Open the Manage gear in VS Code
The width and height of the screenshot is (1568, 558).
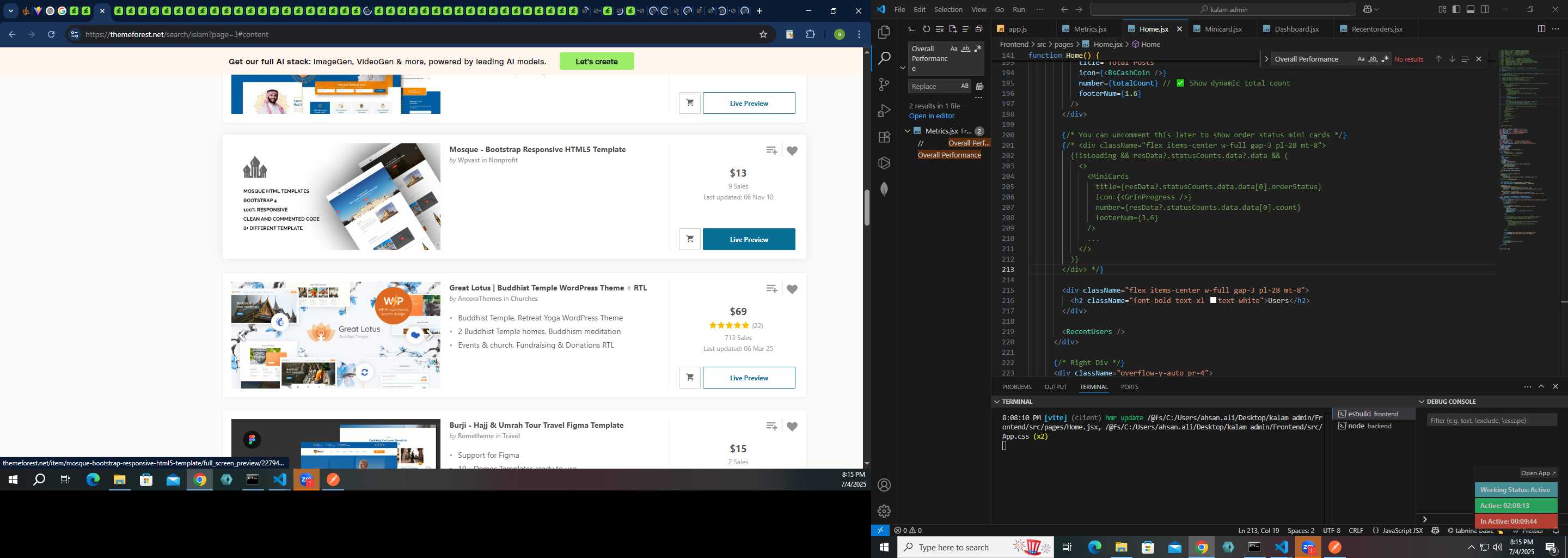coord(884,511)
